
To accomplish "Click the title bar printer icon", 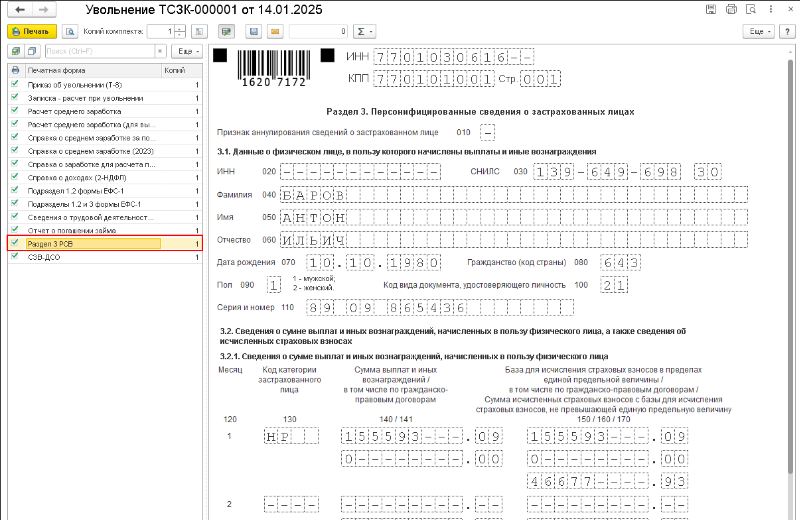I will click(x=731, y=9).
